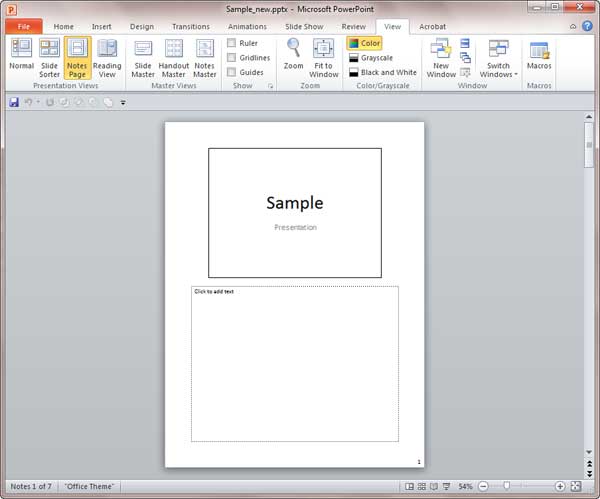Image resolution: width=600 pixels, height=499 pixels.
Task: Open the Slide Master view
Action: click(x=143, y=58)
